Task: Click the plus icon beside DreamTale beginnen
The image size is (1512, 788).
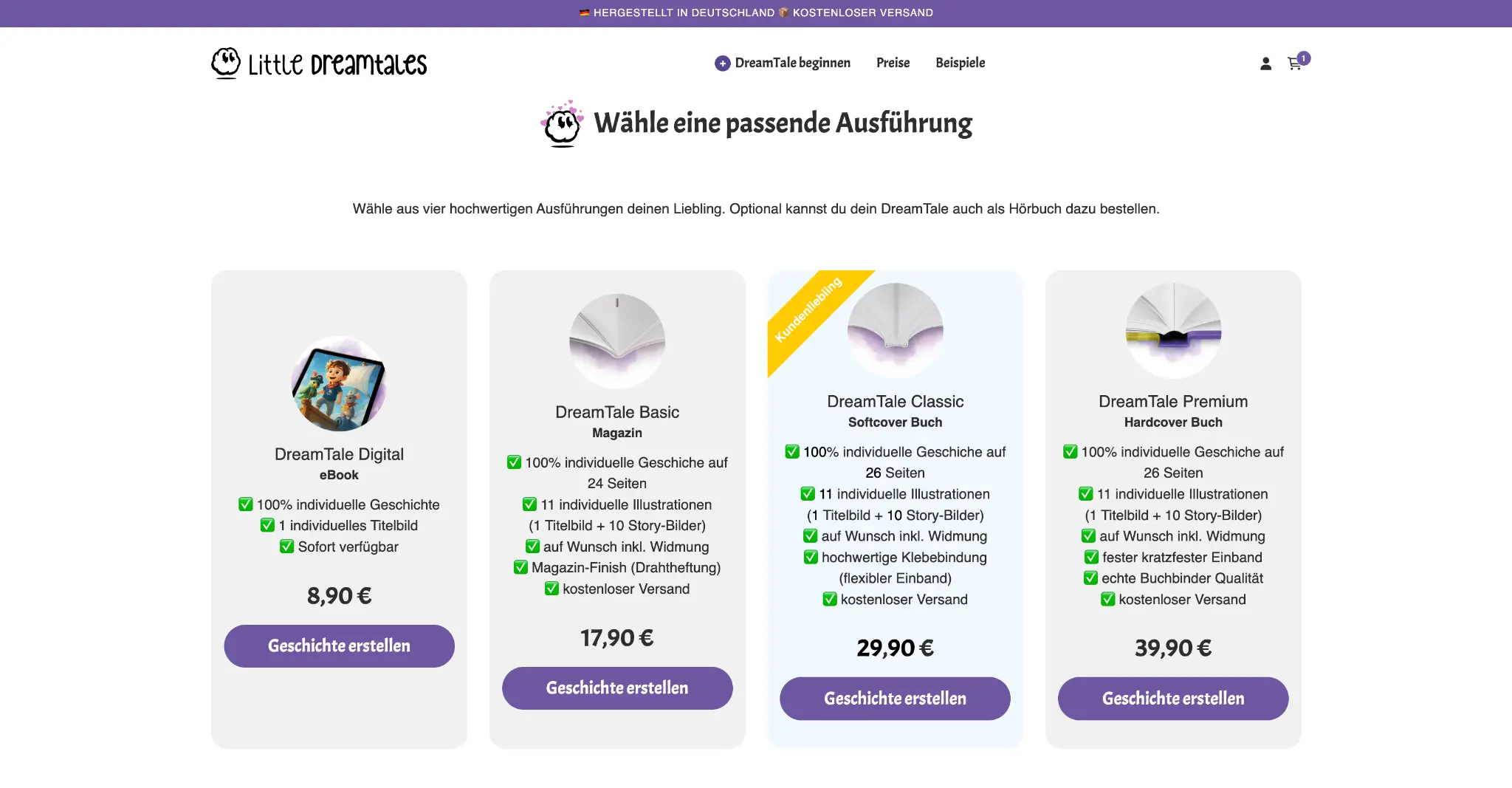Action: point(722,64)
